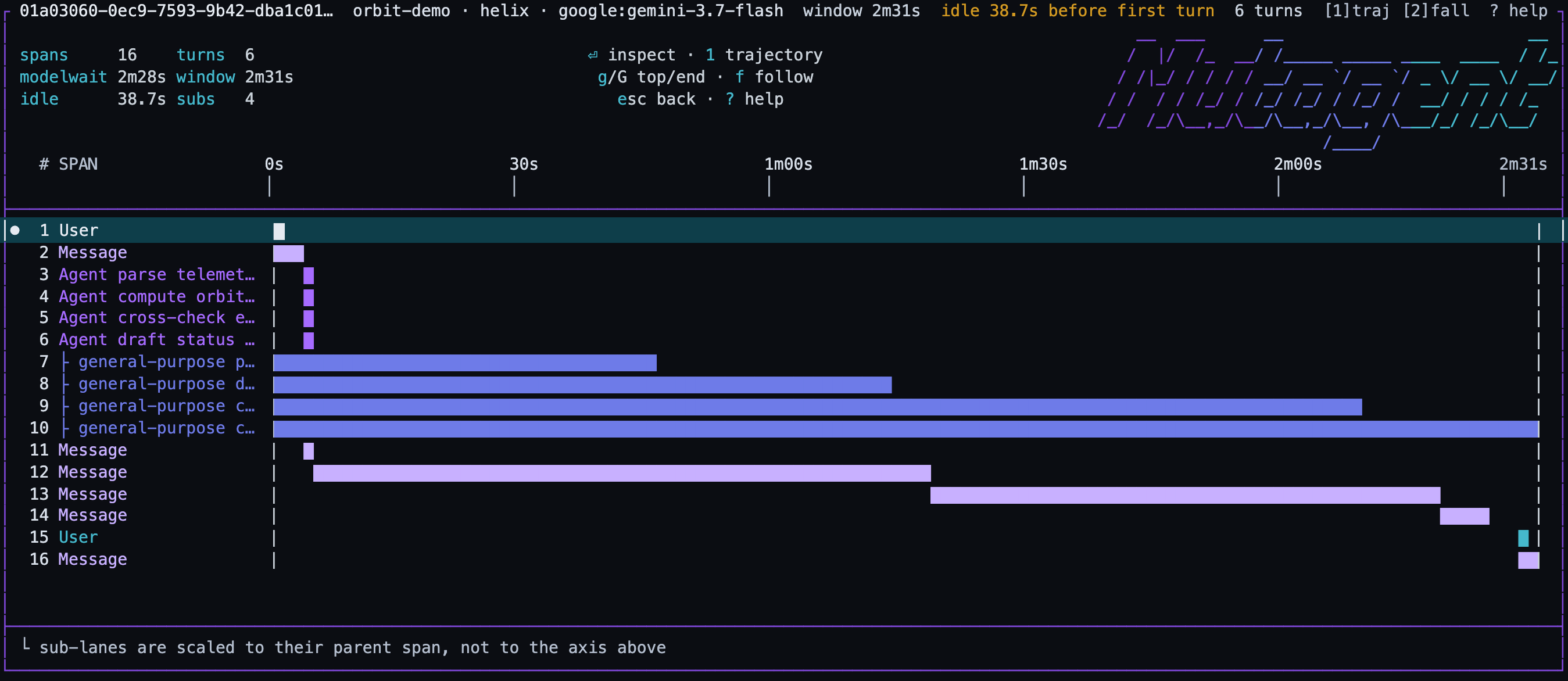Click the 30s time axis label
Image resolution: width=1568 pixels, height=681 pixels.
click(x=524, y=164)
